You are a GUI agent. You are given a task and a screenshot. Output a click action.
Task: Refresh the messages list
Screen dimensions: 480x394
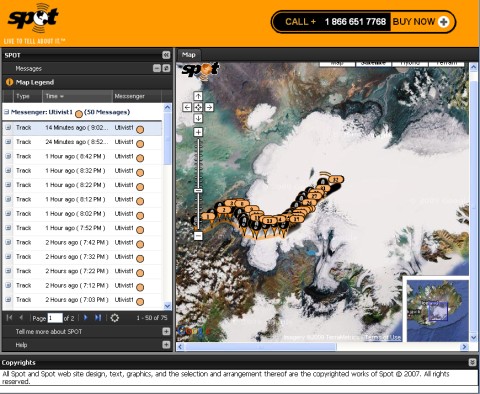click(x=114, y=318)
